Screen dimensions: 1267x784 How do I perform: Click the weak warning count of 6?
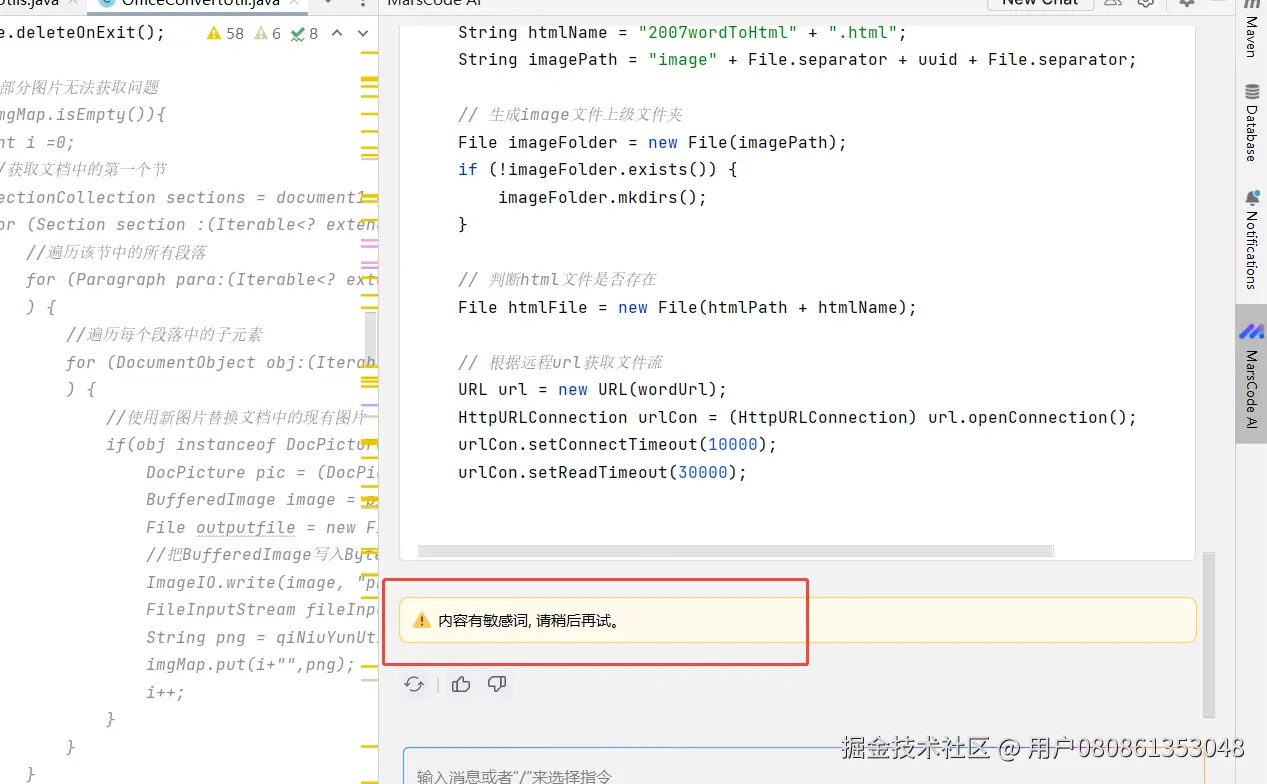tap(268, 33)
